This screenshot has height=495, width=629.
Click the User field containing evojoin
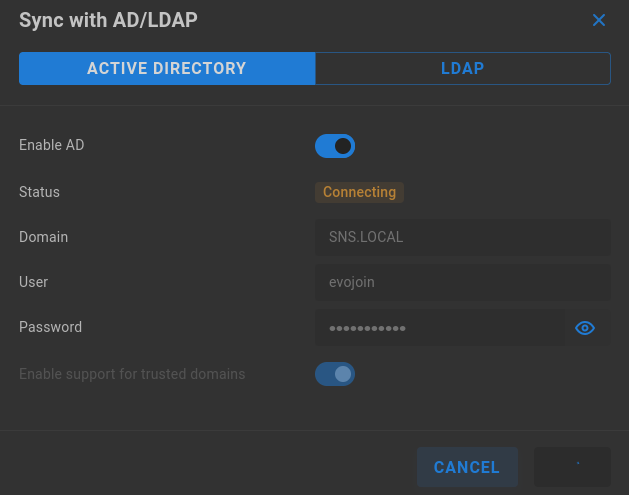coord(463,282)
